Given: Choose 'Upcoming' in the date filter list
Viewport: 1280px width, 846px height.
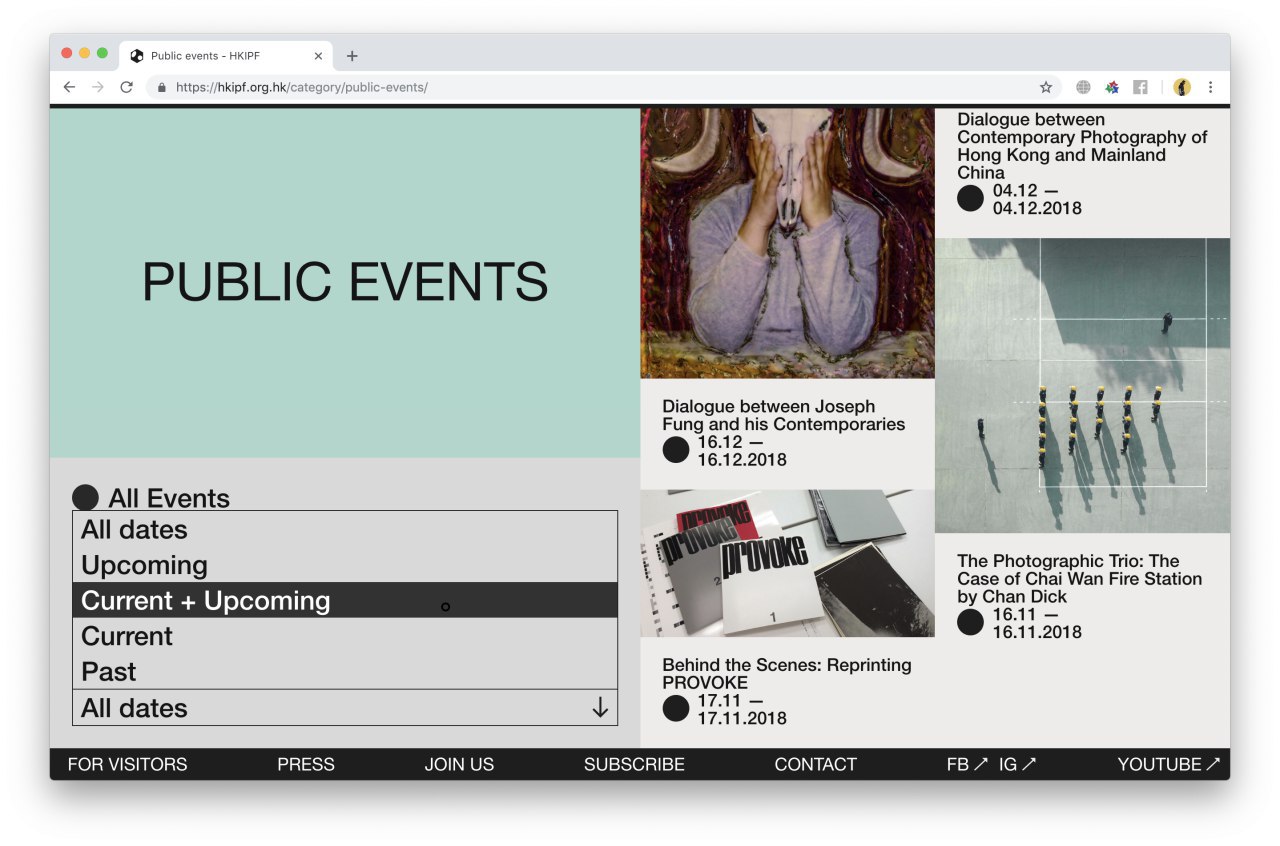Looking at the screenshot, I should coord(345,565).
